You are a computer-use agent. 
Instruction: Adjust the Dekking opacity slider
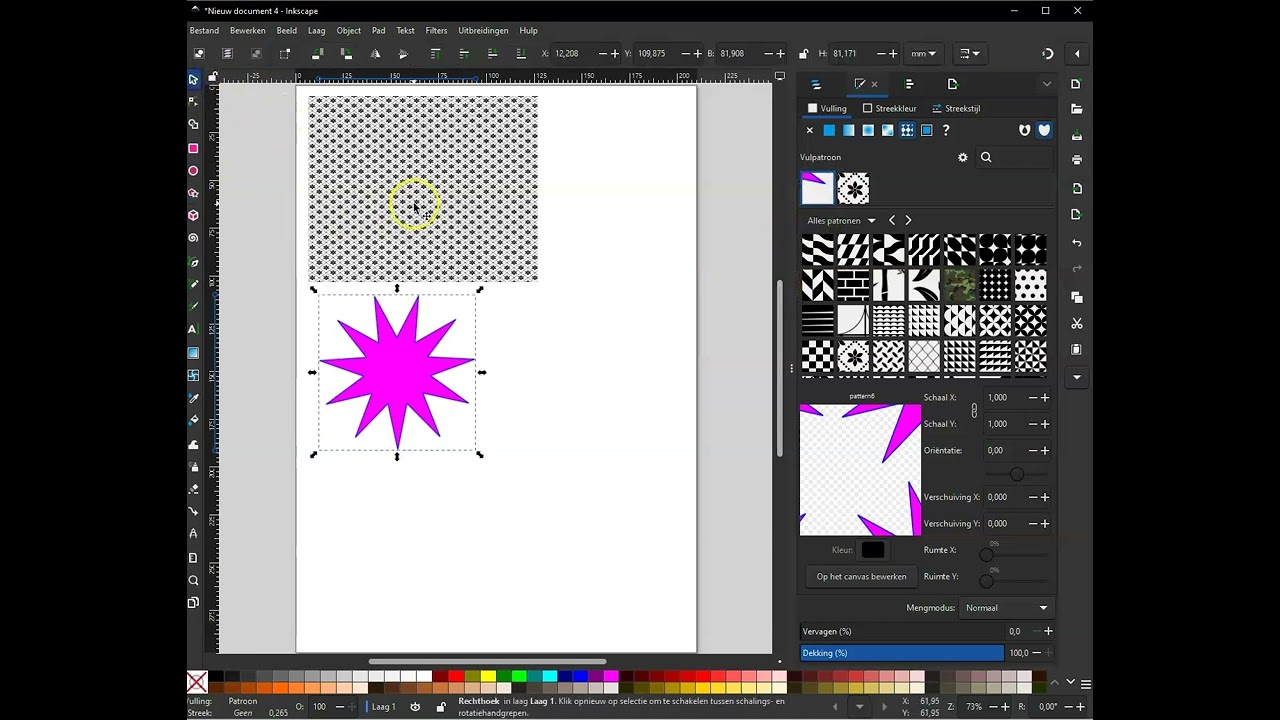(902, 653)
